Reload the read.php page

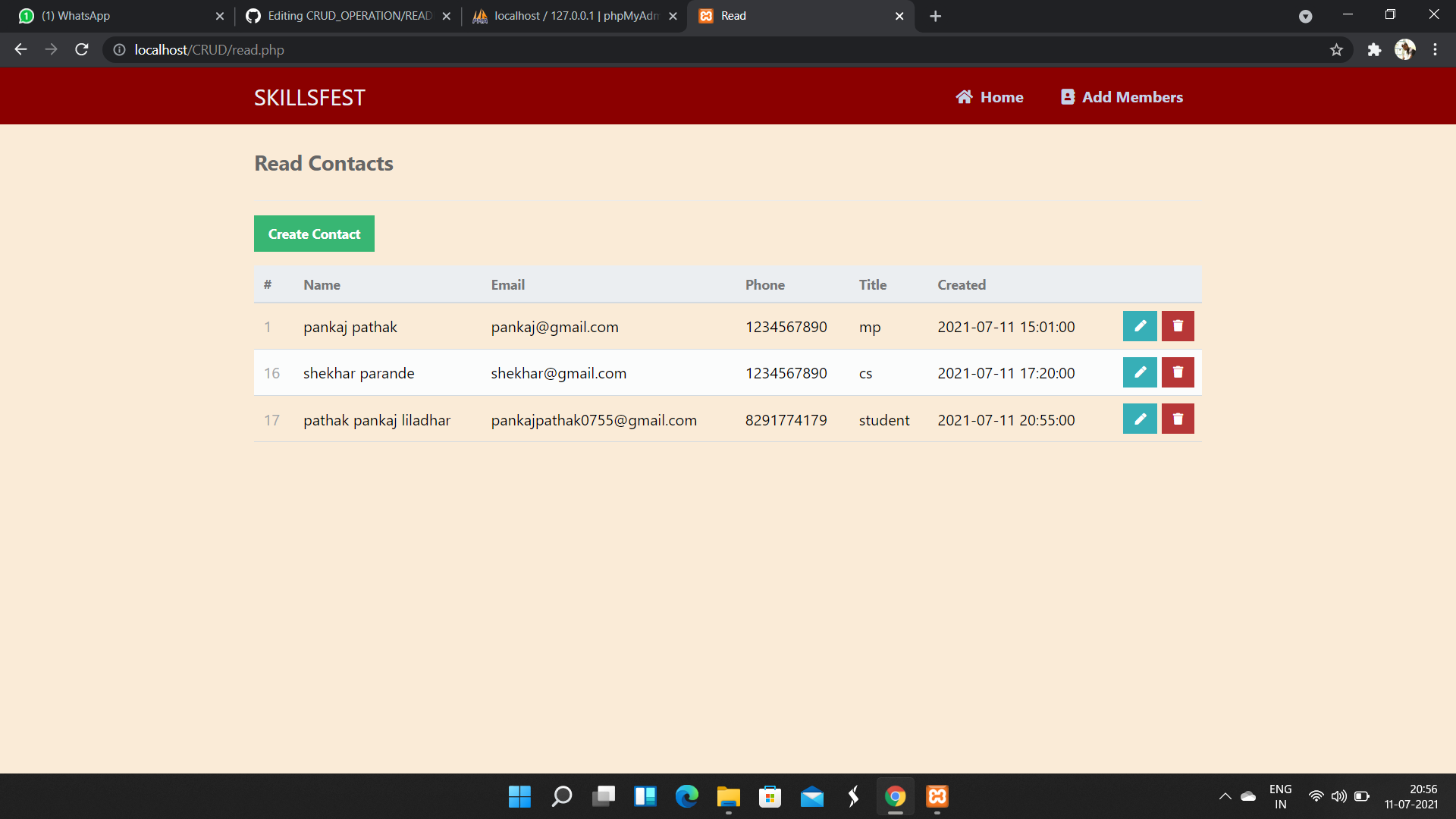point(82,50)
